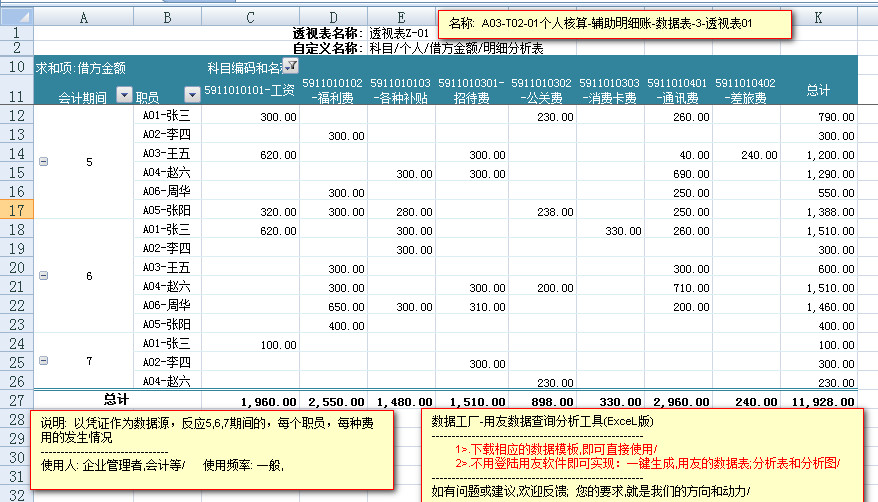Click the Select All corner box

(x=16, y=18)
